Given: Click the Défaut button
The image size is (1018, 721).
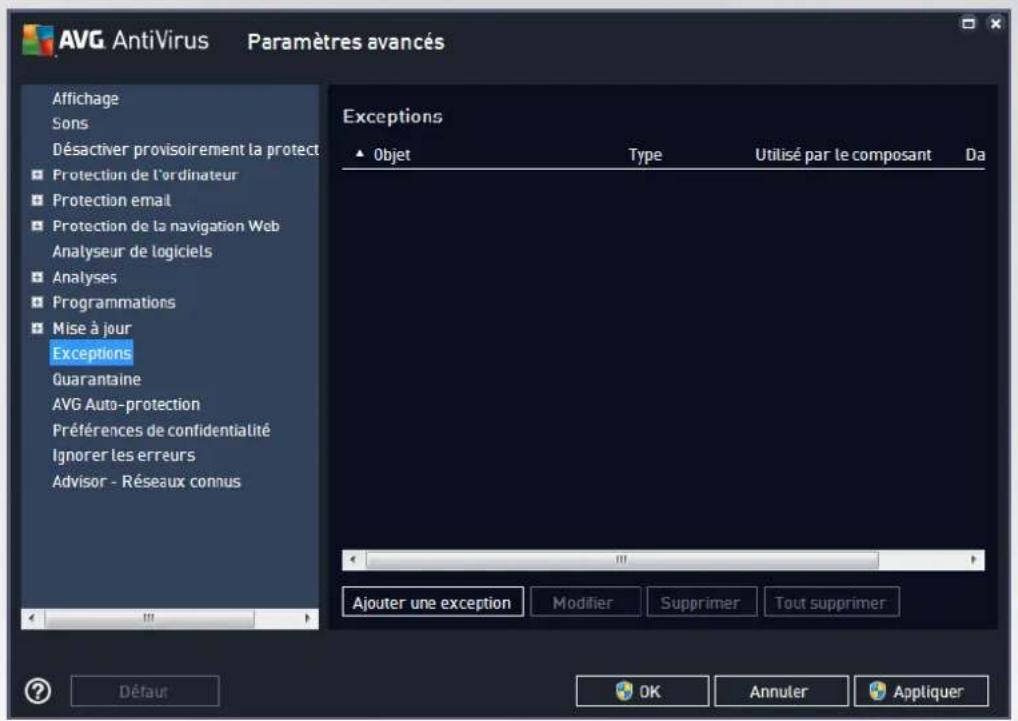Looking at the screenshot, I should coord(145,691).
